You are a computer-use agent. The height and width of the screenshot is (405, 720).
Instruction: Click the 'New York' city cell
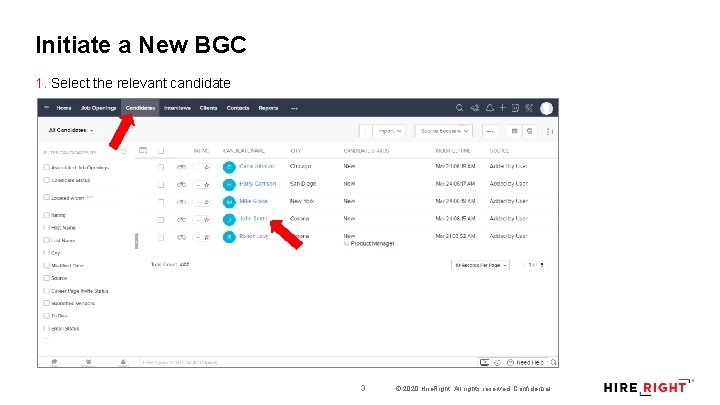302,201
